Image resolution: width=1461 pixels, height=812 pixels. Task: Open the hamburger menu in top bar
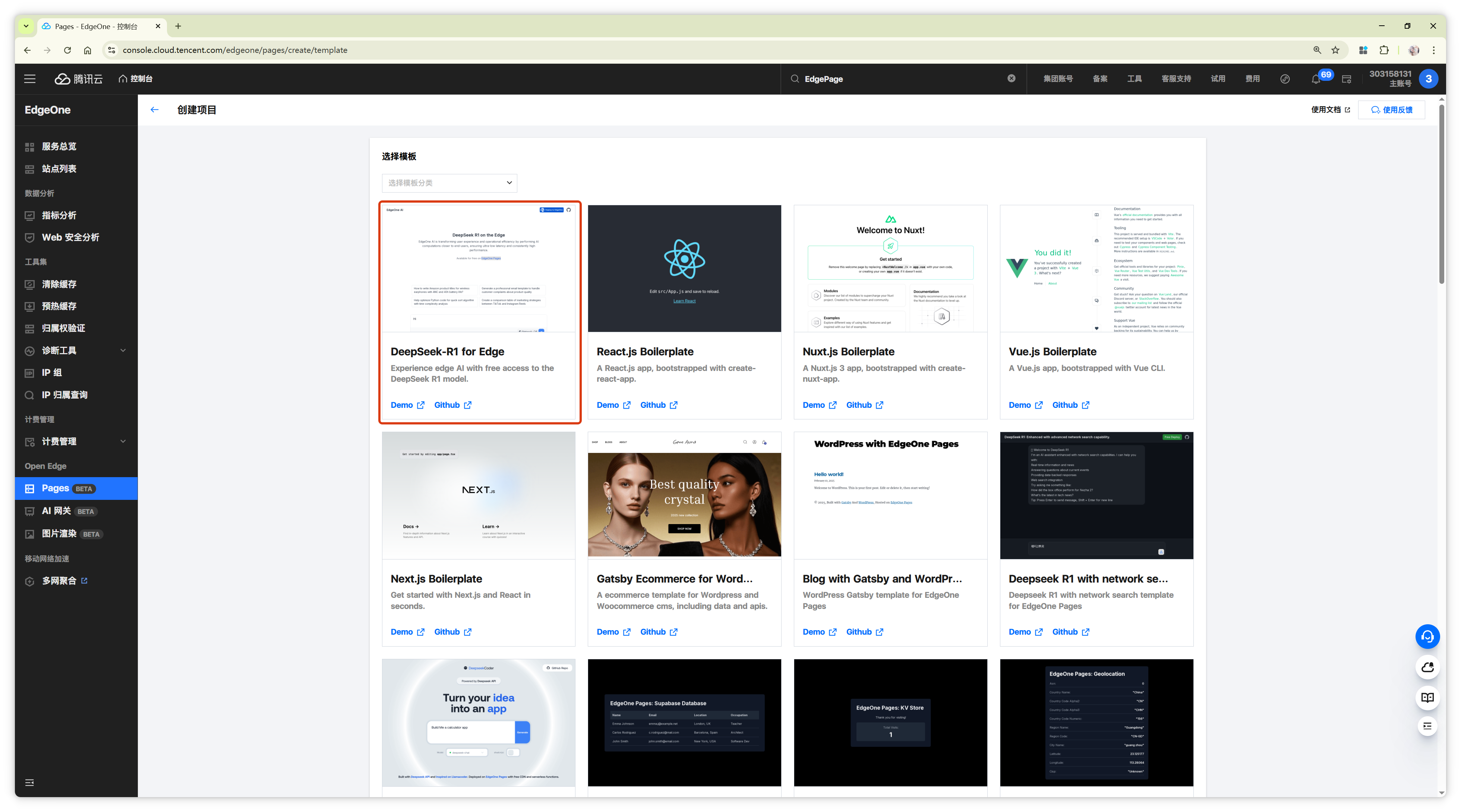(x=29, y=79)
